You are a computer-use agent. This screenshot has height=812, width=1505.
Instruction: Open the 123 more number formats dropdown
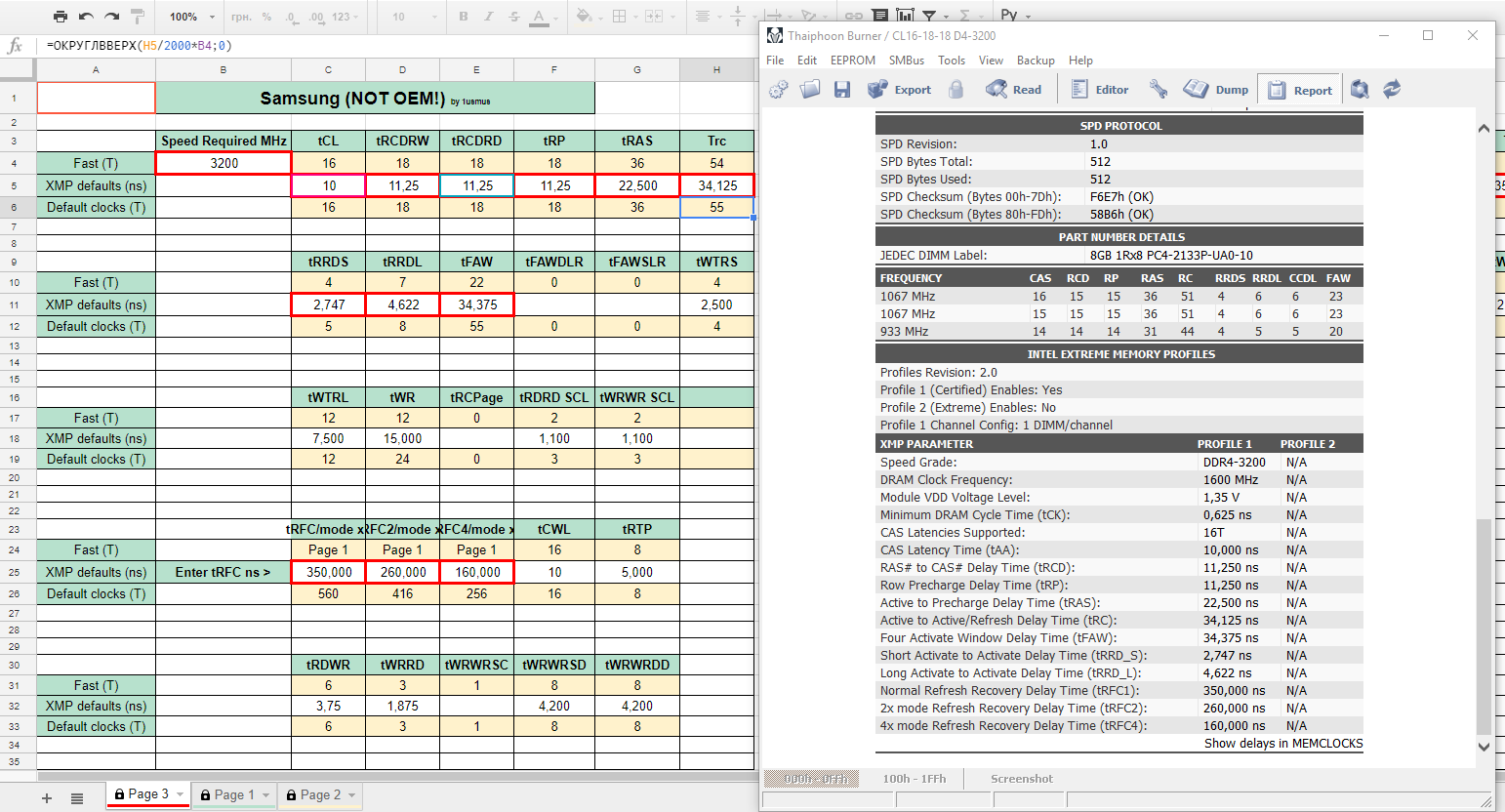[x=345, y=17]
